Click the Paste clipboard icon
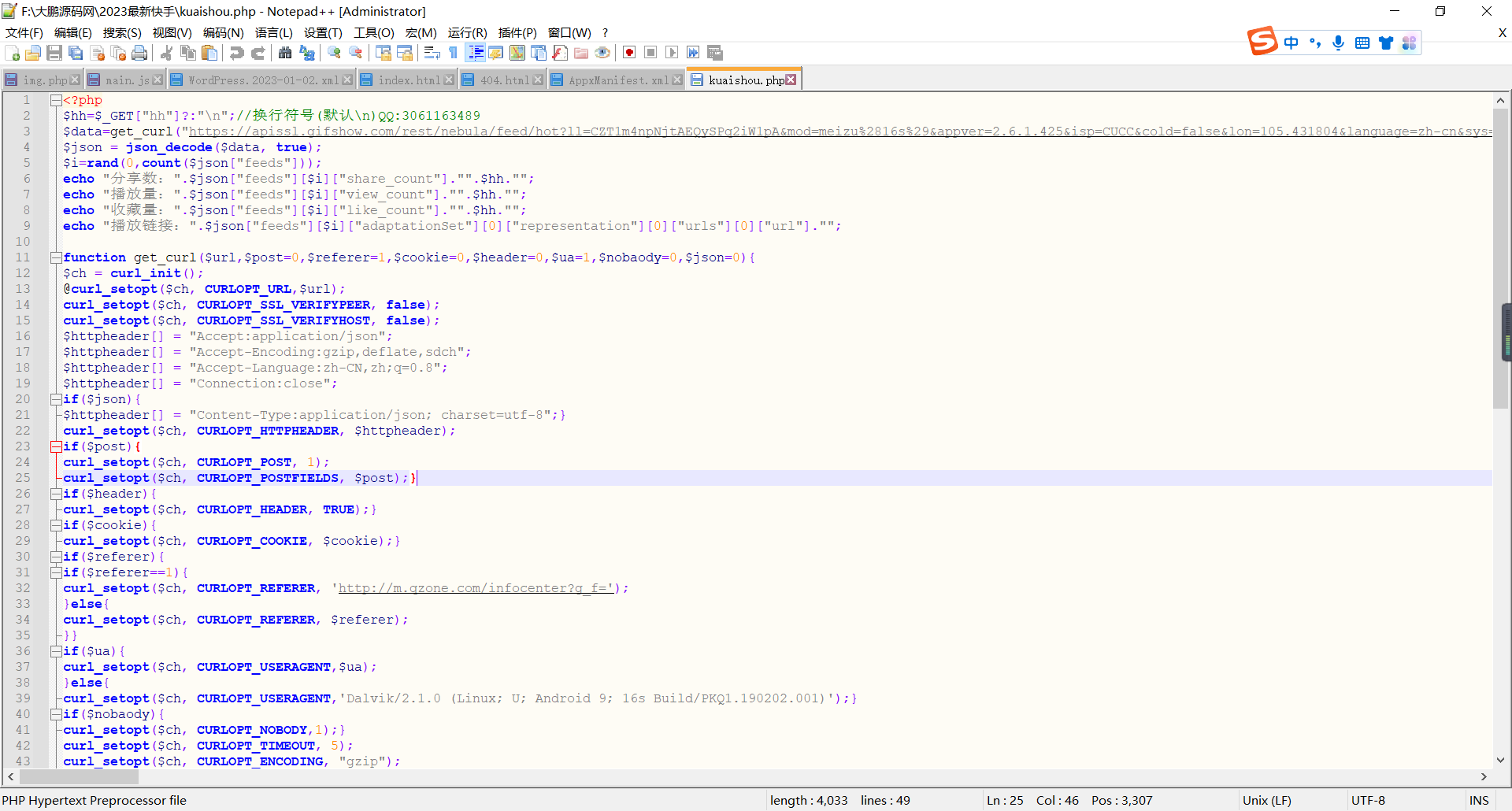This screenshot has height=811, width=1512. (209, 53)
